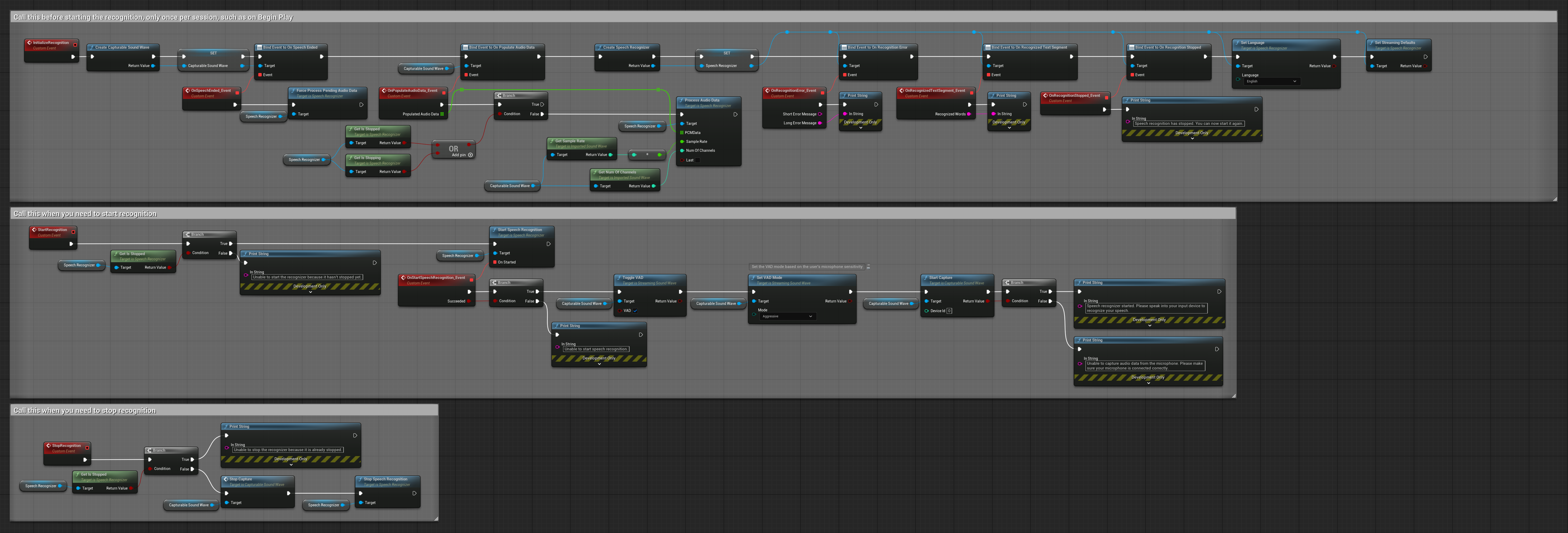The height and width of the screenshot is (533, 1568).
Task: Click the Stop Speech Recognition function icon
Action: tap(360, 479)
